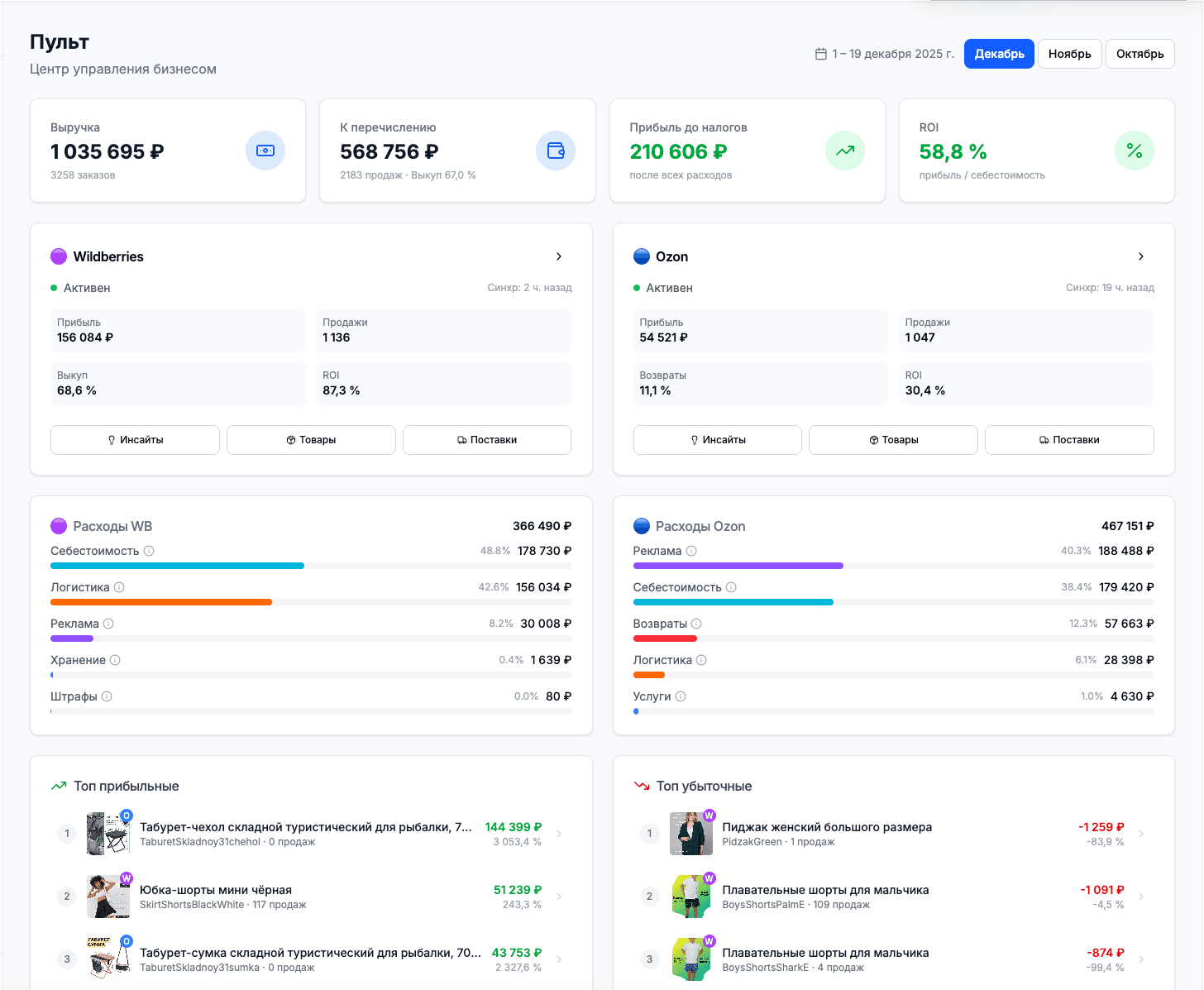Viewport: 1204px width, 990px height.
Task: Click the growth chart icon on Прибыль до налогов
Action: (844, 151)
